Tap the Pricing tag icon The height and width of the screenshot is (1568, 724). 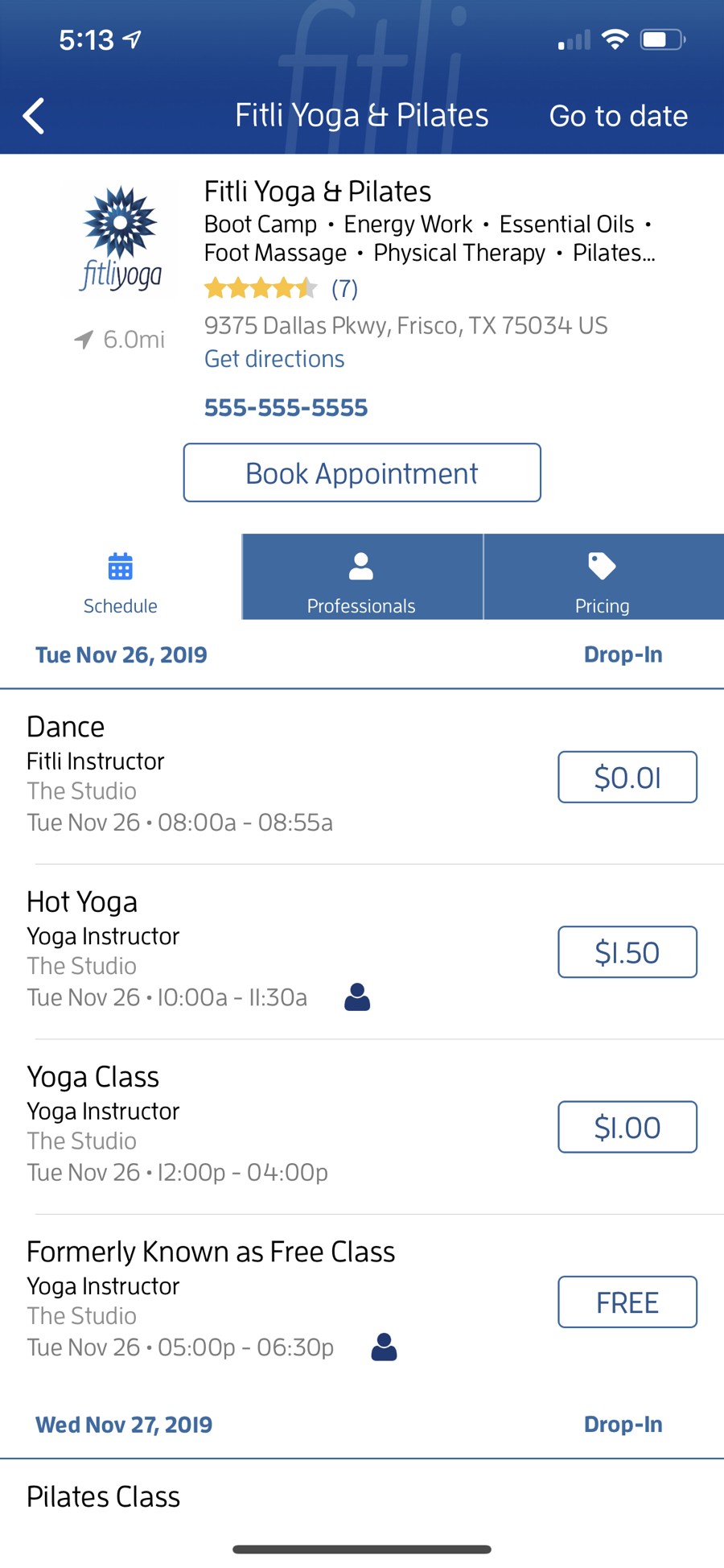click(602, 566)
